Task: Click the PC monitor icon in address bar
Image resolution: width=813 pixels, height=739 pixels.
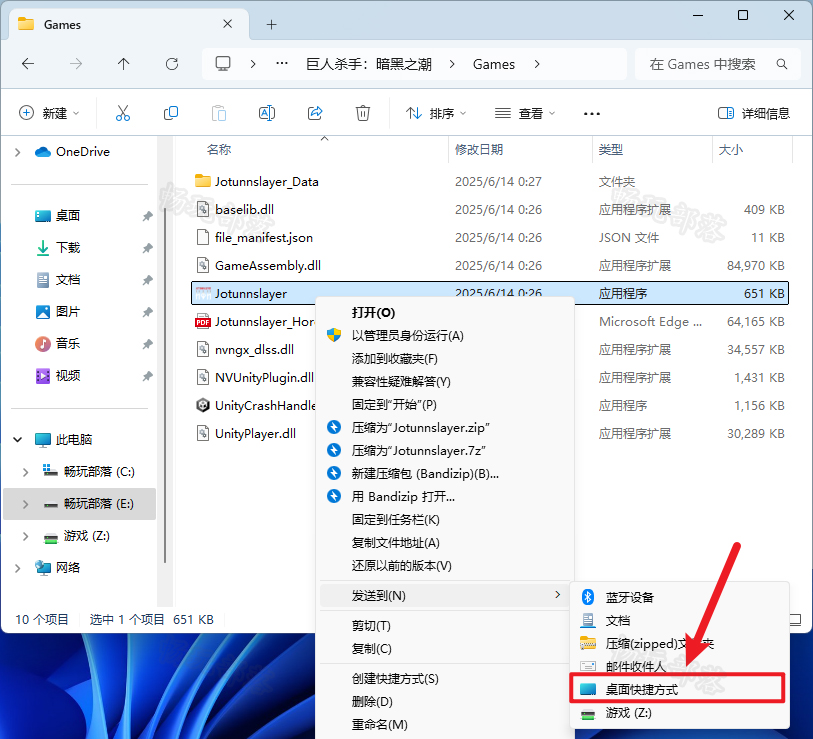Action: [x=223, y=64]
